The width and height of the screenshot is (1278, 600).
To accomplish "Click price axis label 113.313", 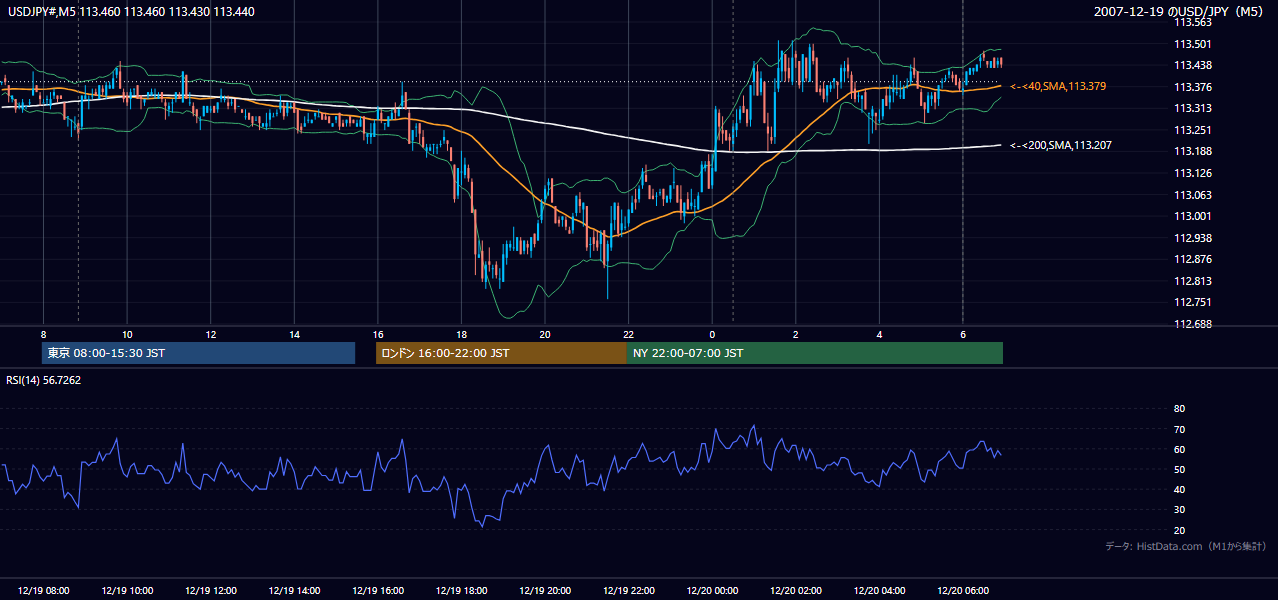I will coord(1193,108).
